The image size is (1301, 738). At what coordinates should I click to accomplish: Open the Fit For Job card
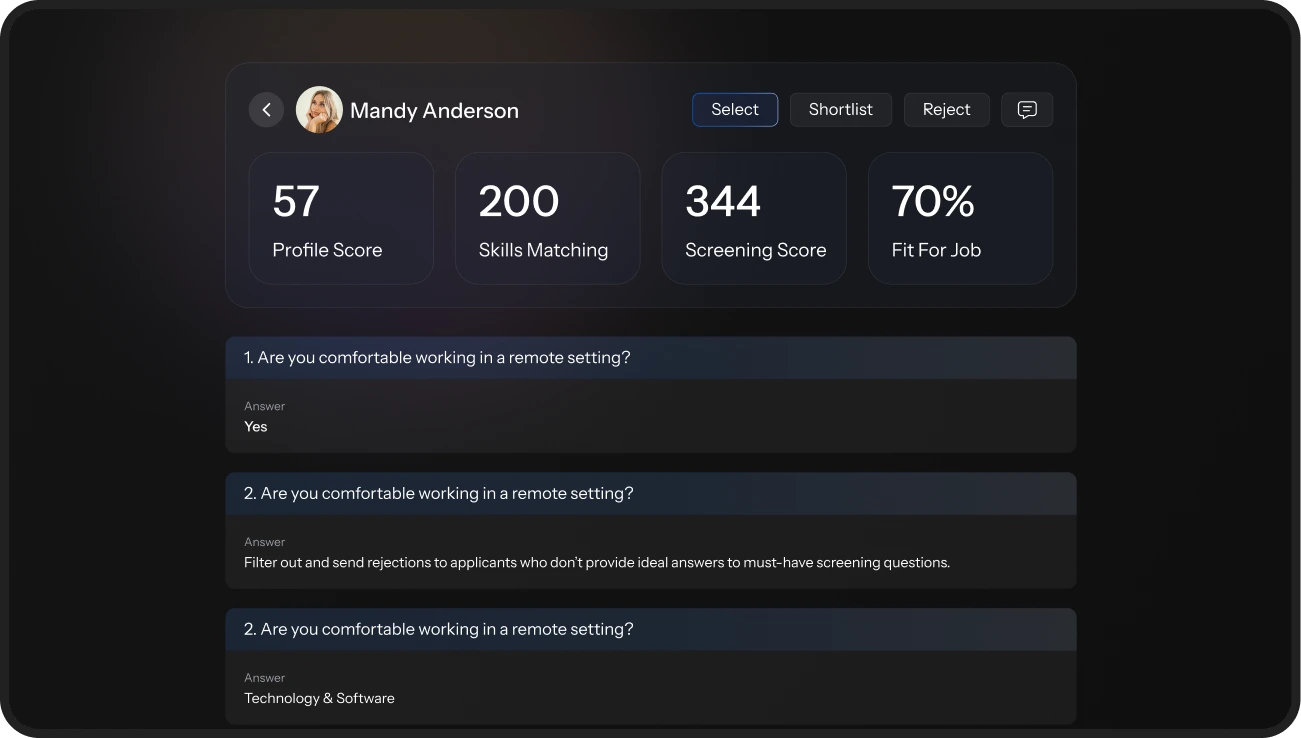click(960, 218)
